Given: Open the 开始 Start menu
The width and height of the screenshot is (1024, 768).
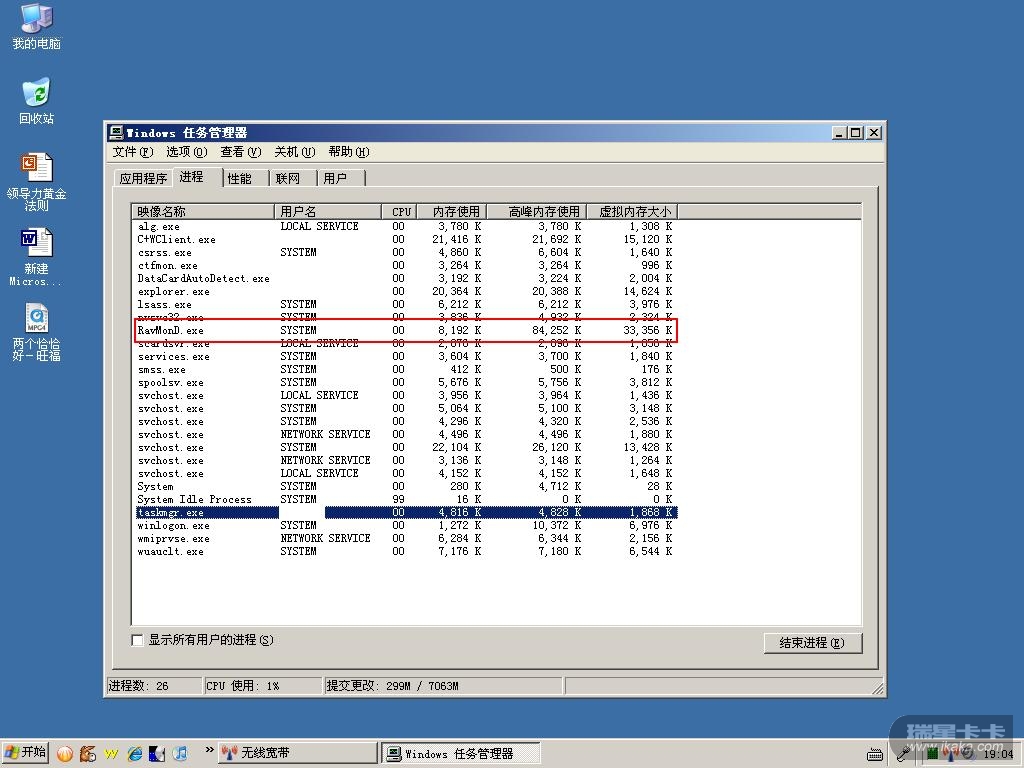Looking at the screenshot, I should click(x=25, y=752).
